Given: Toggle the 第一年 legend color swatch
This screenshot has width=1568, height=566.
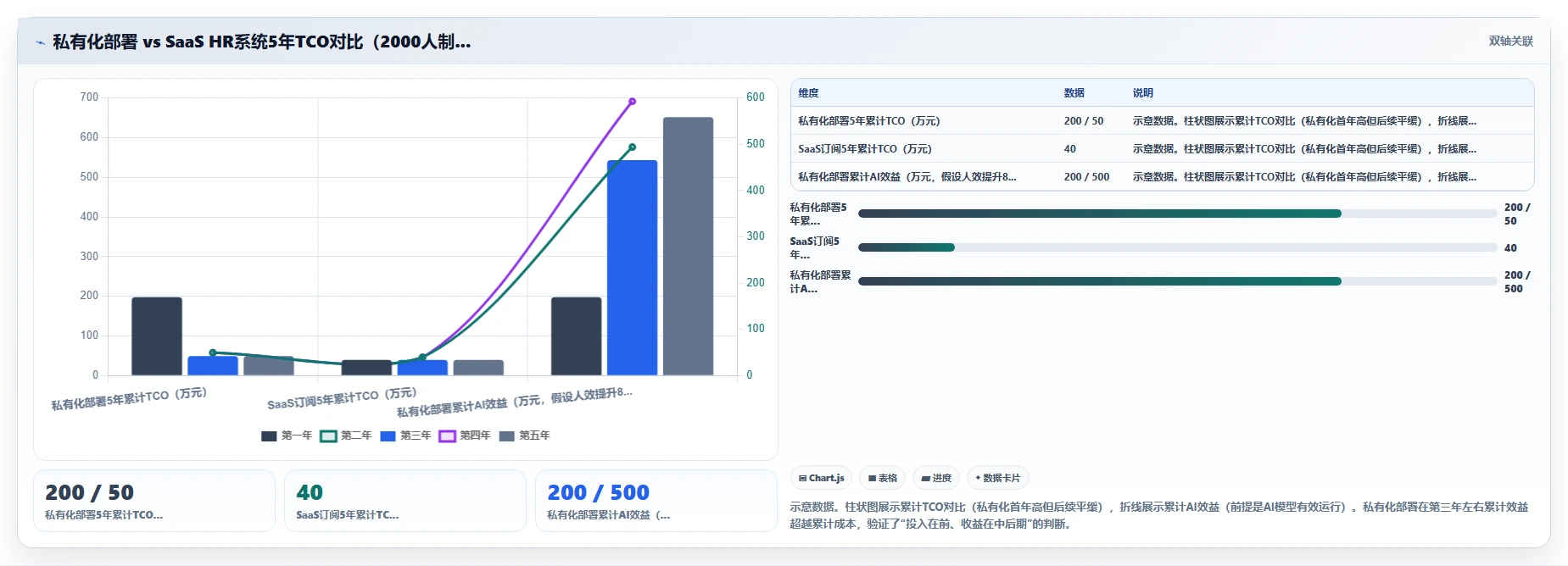Looking at the screenshot, I should tap(269, 436).
